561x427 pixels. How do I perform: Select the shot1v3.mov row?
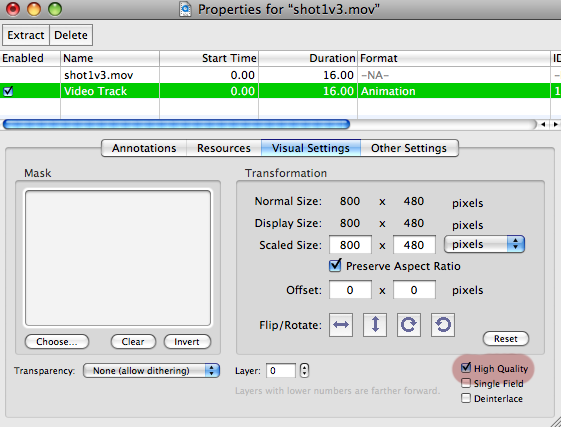click(280, 75)
